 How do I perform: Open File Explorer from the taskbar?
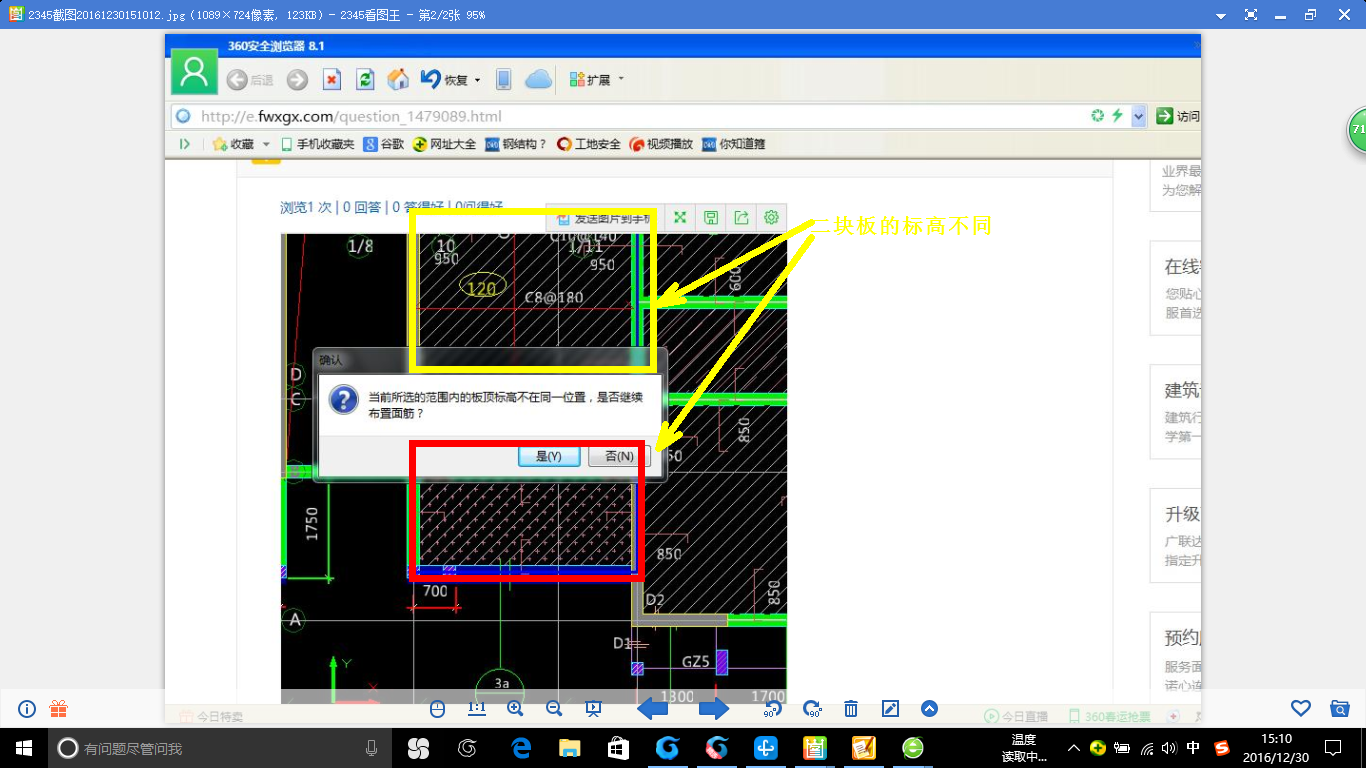pyautogui.click(x=569, y=748)
